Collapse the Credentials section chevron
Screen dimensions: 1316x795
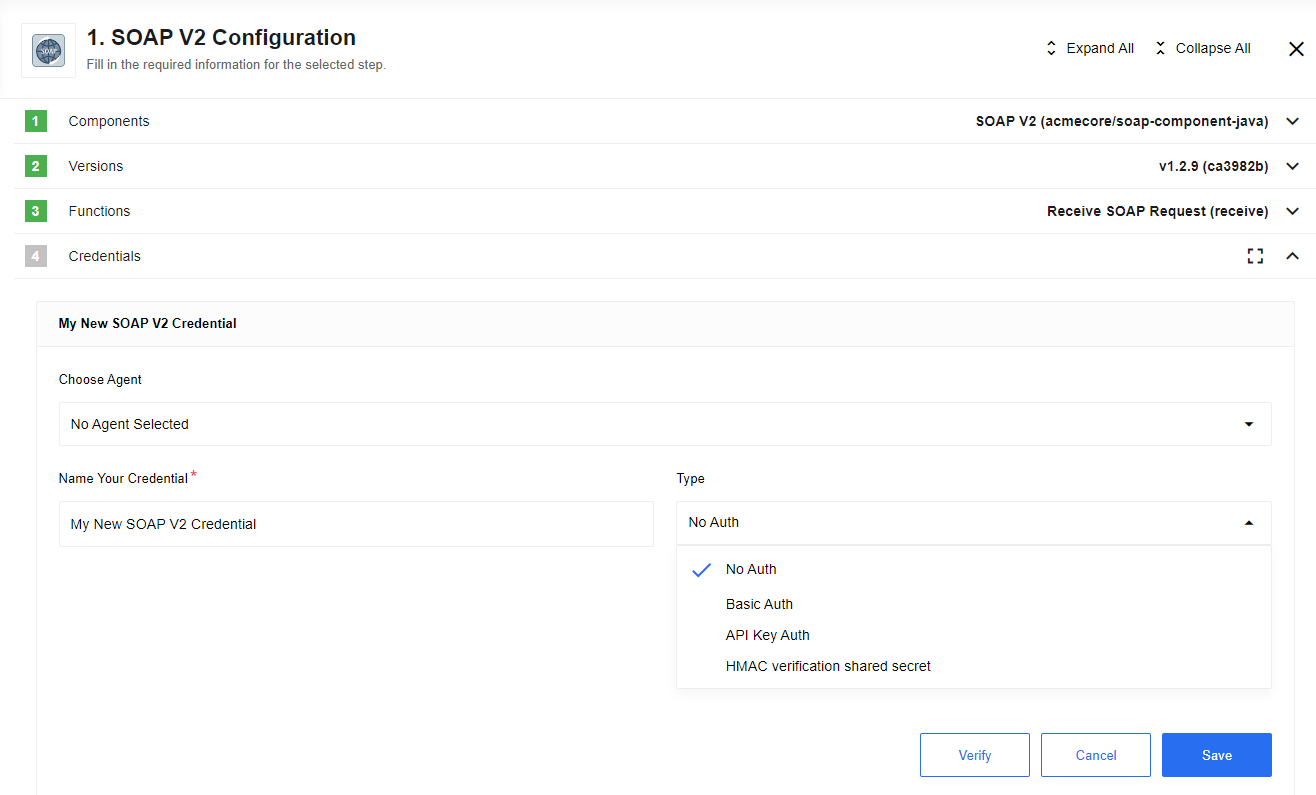(1292, 256)
